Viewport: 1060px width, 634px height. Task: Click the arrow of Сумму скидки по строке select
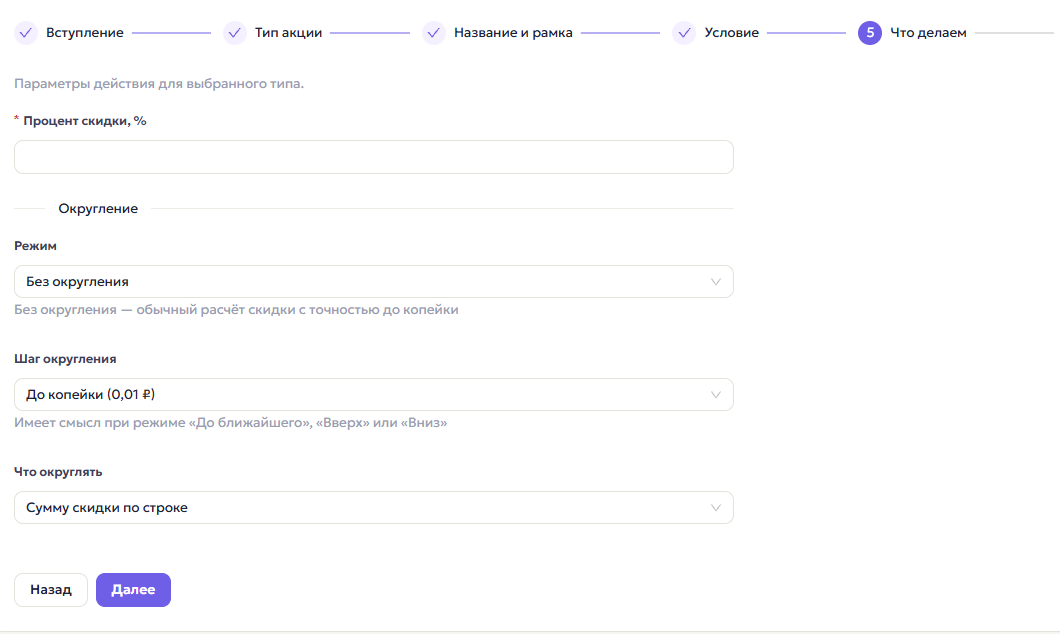pyautogui.click(x=715, y=508)
